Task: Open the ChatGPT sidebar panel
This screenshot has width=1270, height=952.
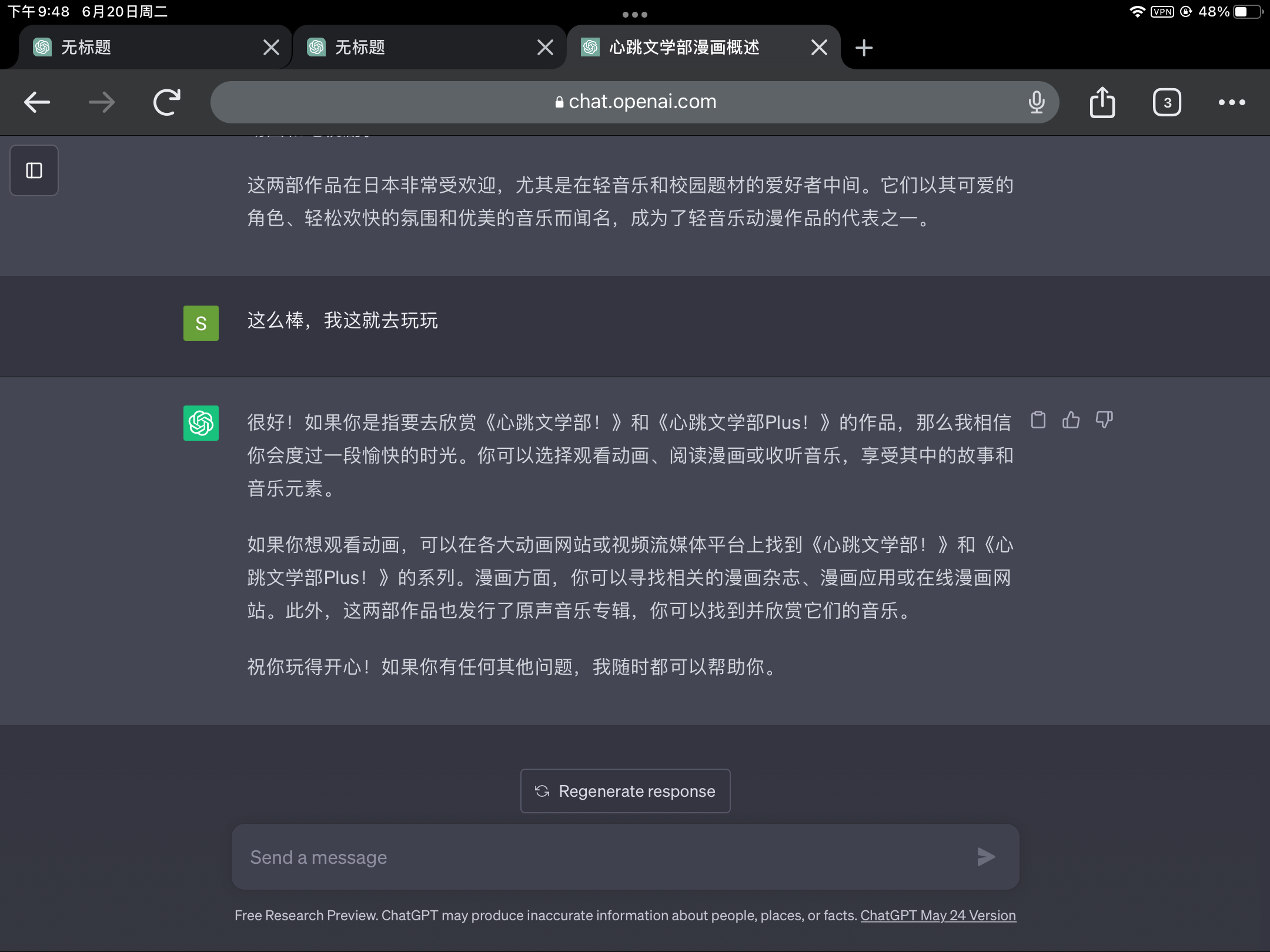Action: 34,170
